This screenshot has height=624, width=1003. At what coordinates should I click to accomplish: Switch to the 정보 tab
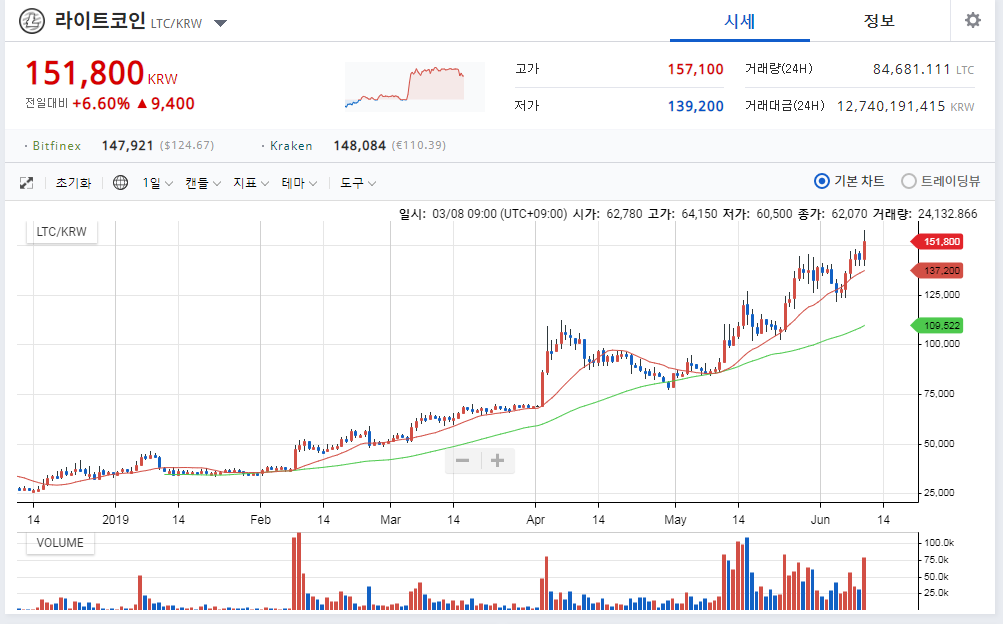(879, 21)
